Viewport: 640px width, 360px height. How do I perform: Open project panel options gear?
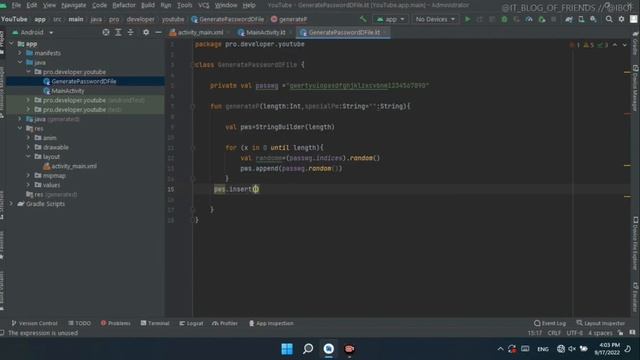tap(146, 32)
